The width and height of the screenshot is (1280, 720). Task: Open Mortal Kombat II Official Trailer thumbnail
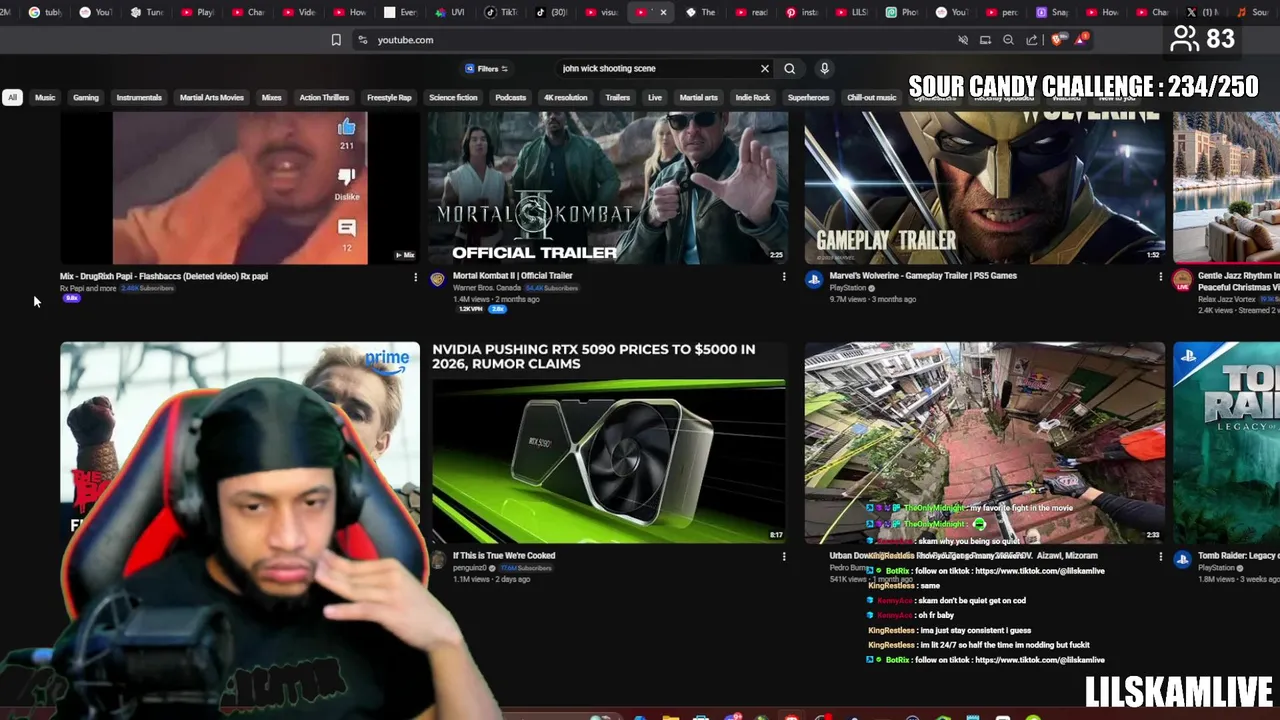coord(608,188)
